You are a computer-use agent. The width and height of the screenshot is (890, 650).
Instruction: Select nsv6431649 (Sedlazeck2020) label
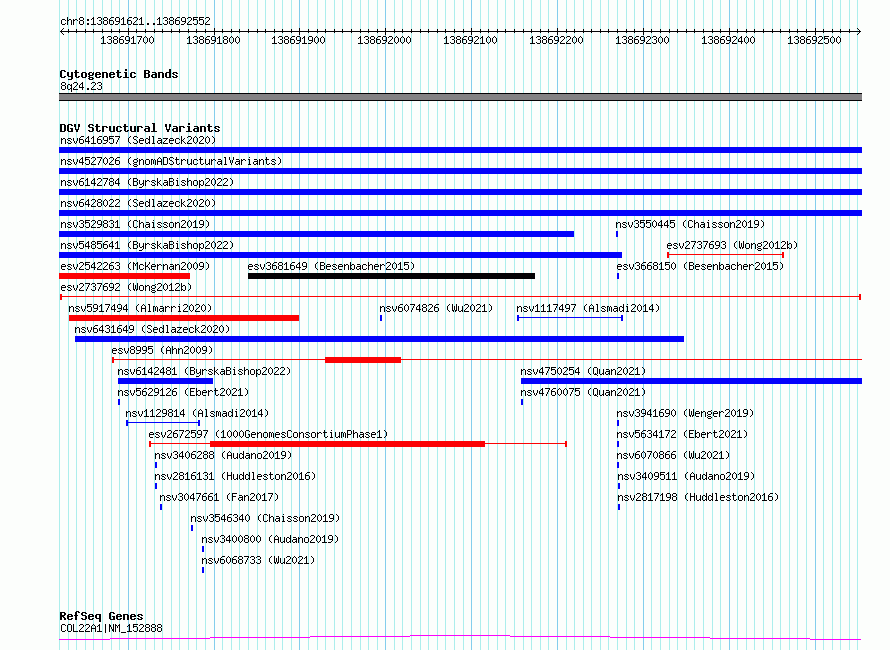pyautogui.click(x=152, y=329)
